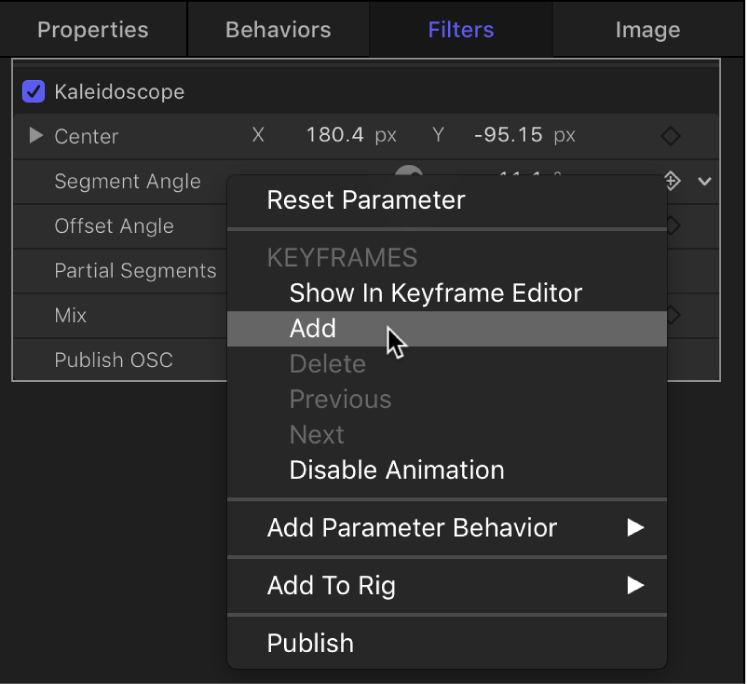
Task: Open the Segment Angle animation menu chevron
Action: pyautogui.click(x=705, y=181)
